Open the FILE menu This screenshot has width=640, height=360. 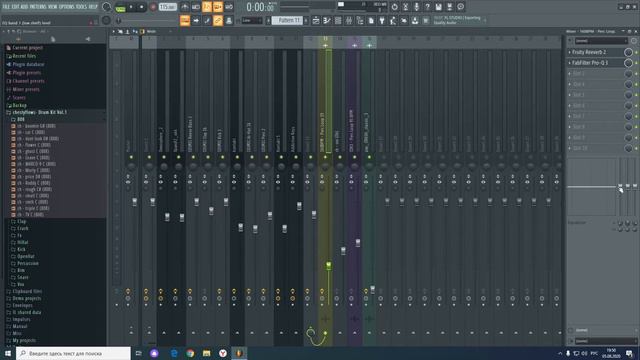click(x=7, y=7)
